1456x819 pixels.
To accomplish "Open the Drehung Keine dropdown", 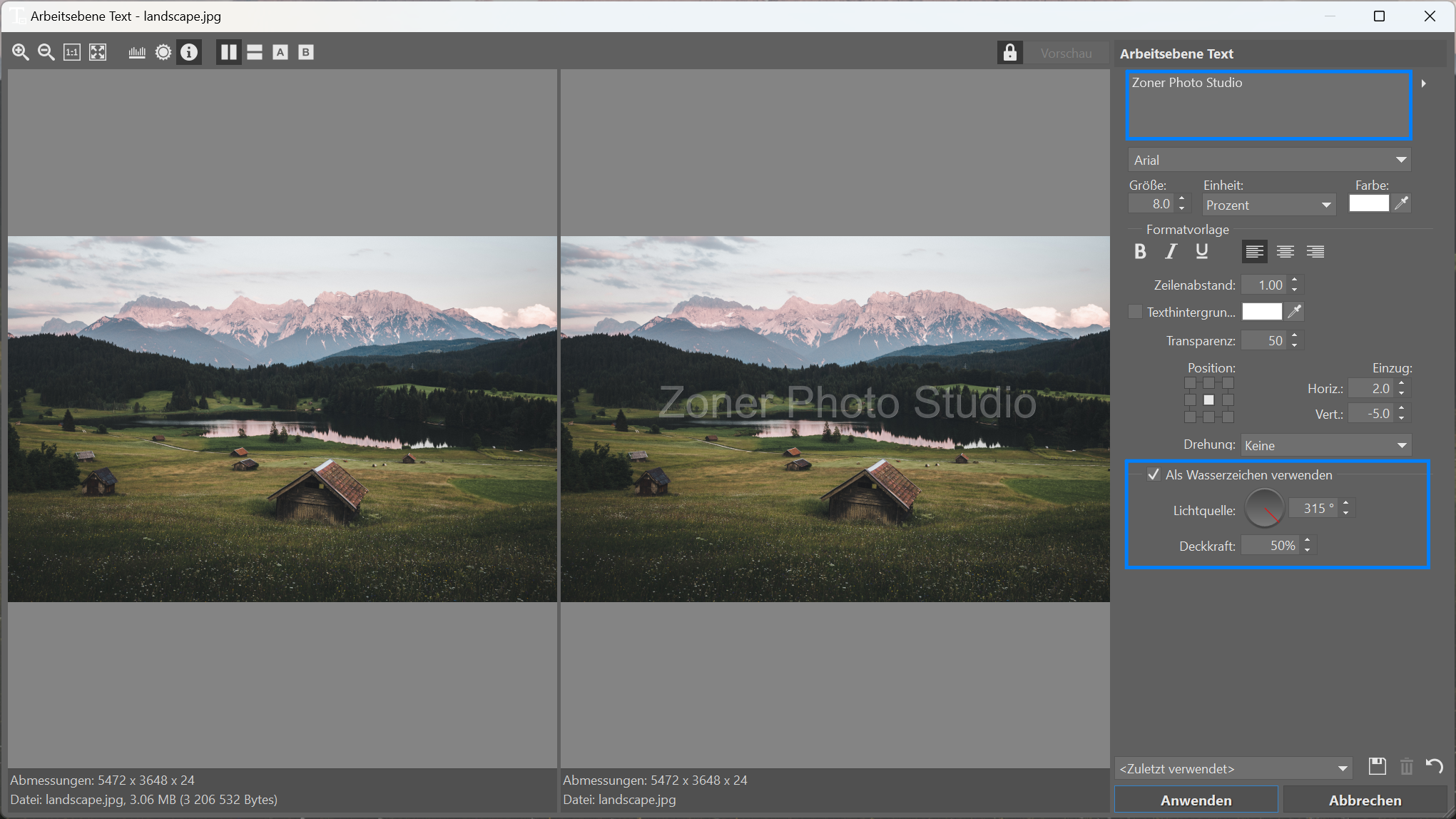I will tap(1326, 445).
